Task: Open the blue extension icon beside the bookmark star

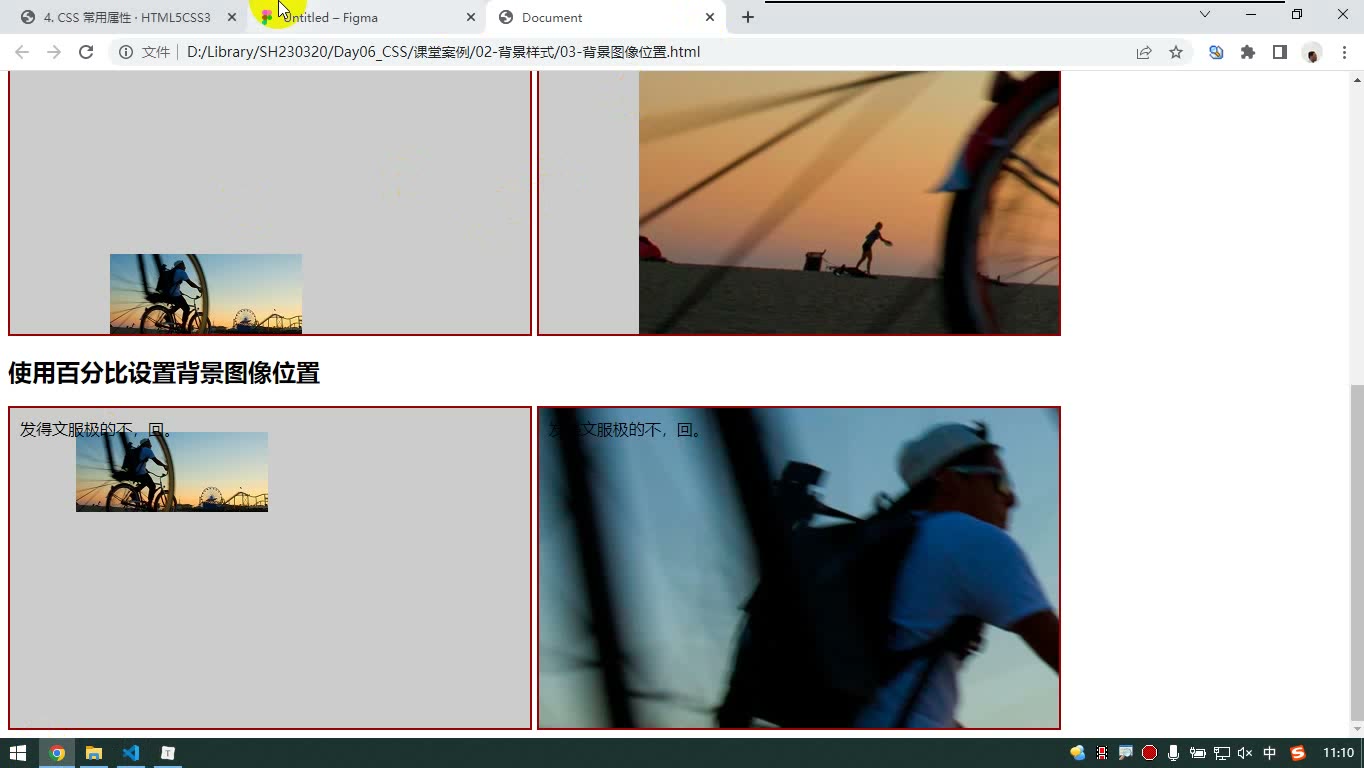Action: point(1216,52)
